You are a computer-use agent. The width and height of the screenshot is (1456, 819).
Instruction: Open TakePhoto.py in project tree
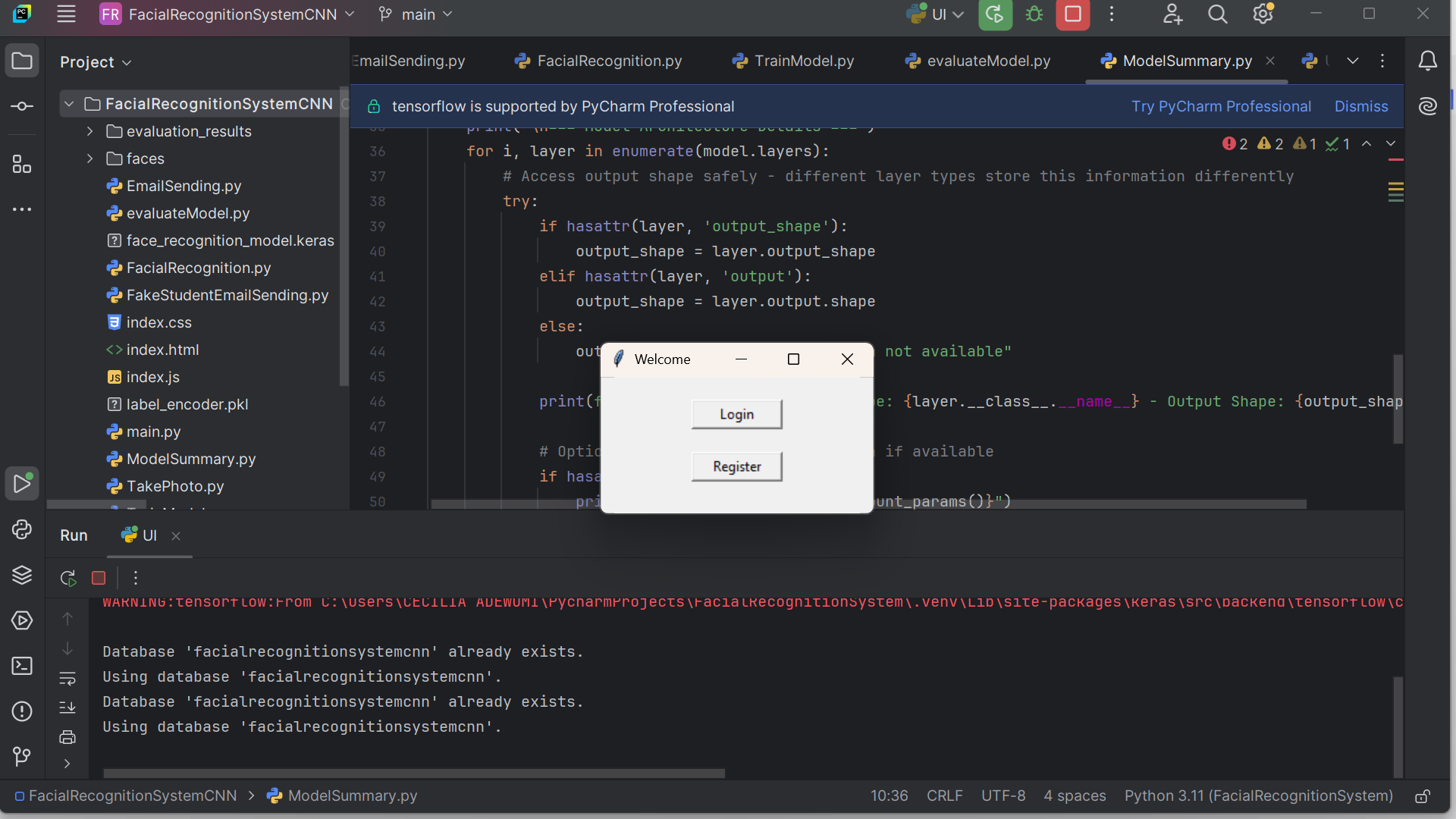[x=174, y=486]
